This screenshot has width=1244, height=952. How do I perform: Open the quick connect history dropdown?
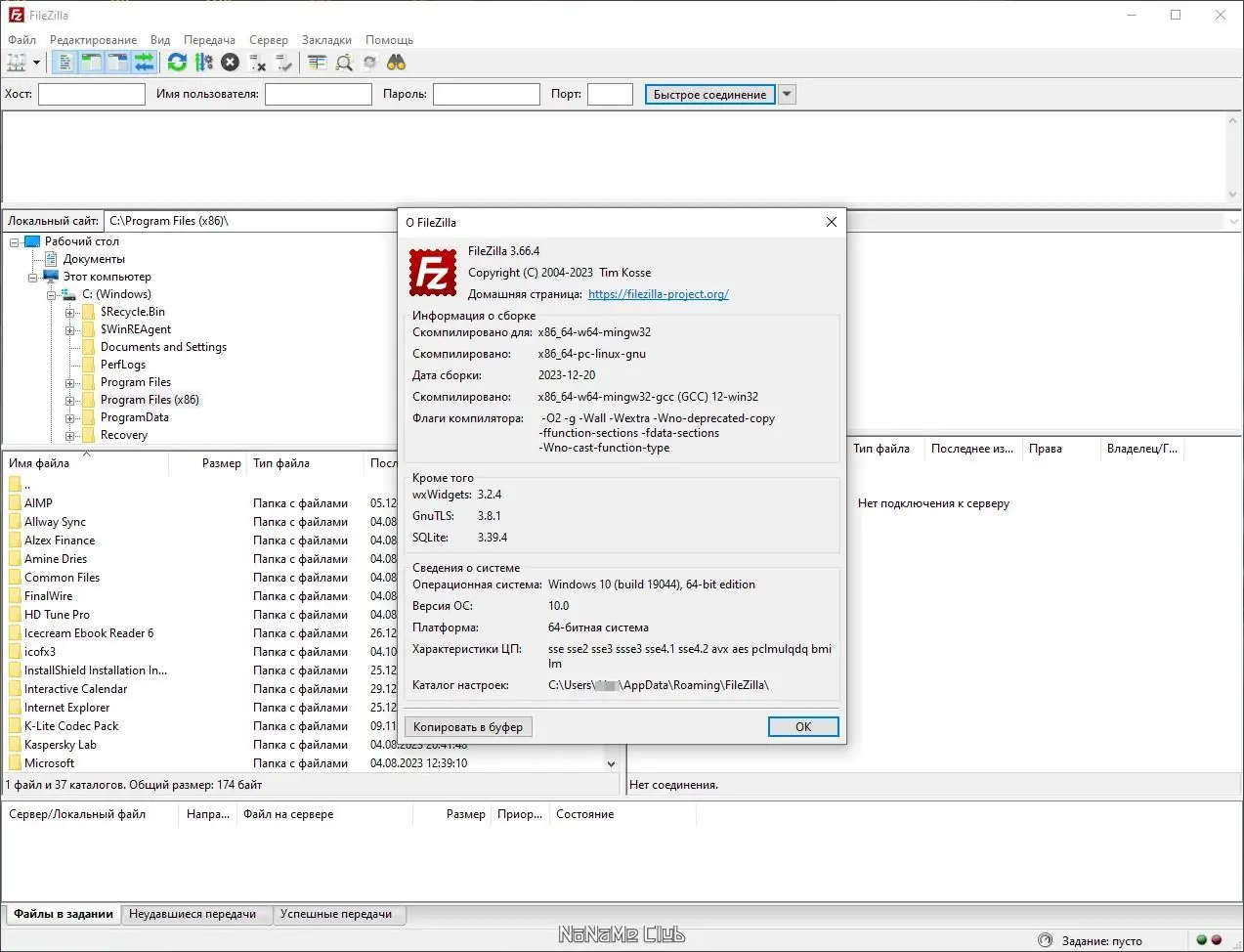[x=788, y=94]
